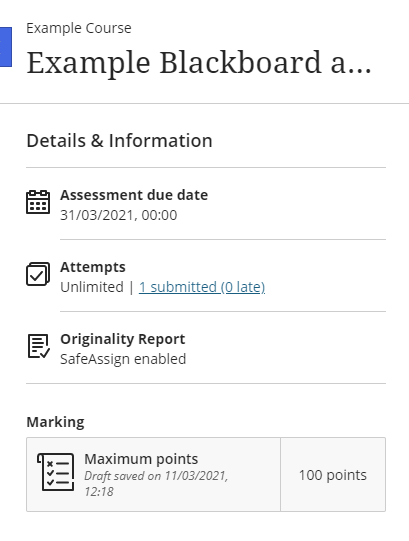Click the blue panel button at top left

coord(6,47)
